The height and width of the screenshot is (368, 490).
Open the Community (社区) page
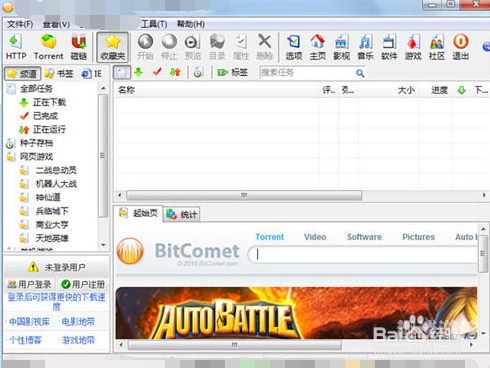tap(437, 47)
